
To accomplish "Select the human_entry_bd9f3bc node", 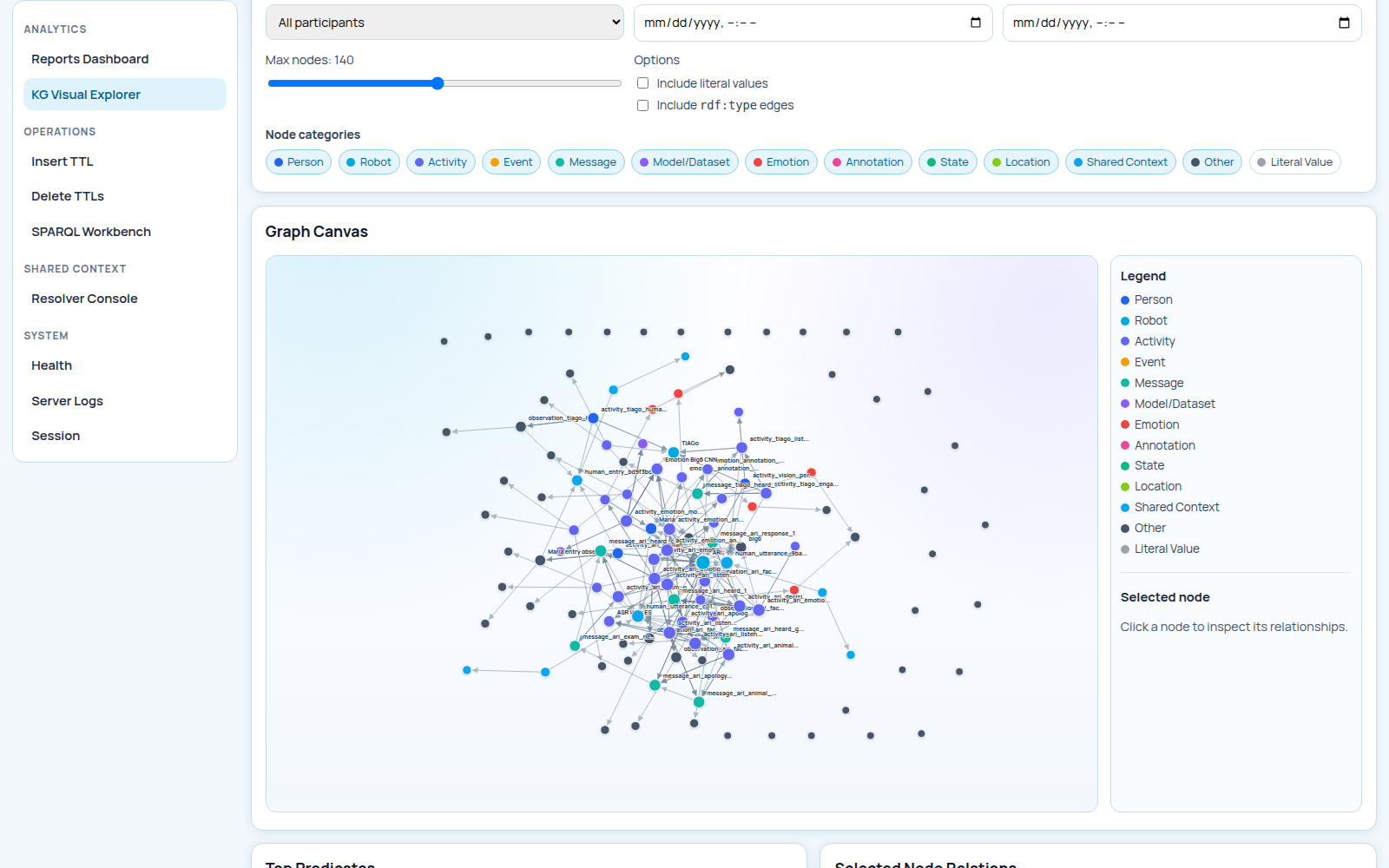I will pyautogui.click(x=577, y=480).
